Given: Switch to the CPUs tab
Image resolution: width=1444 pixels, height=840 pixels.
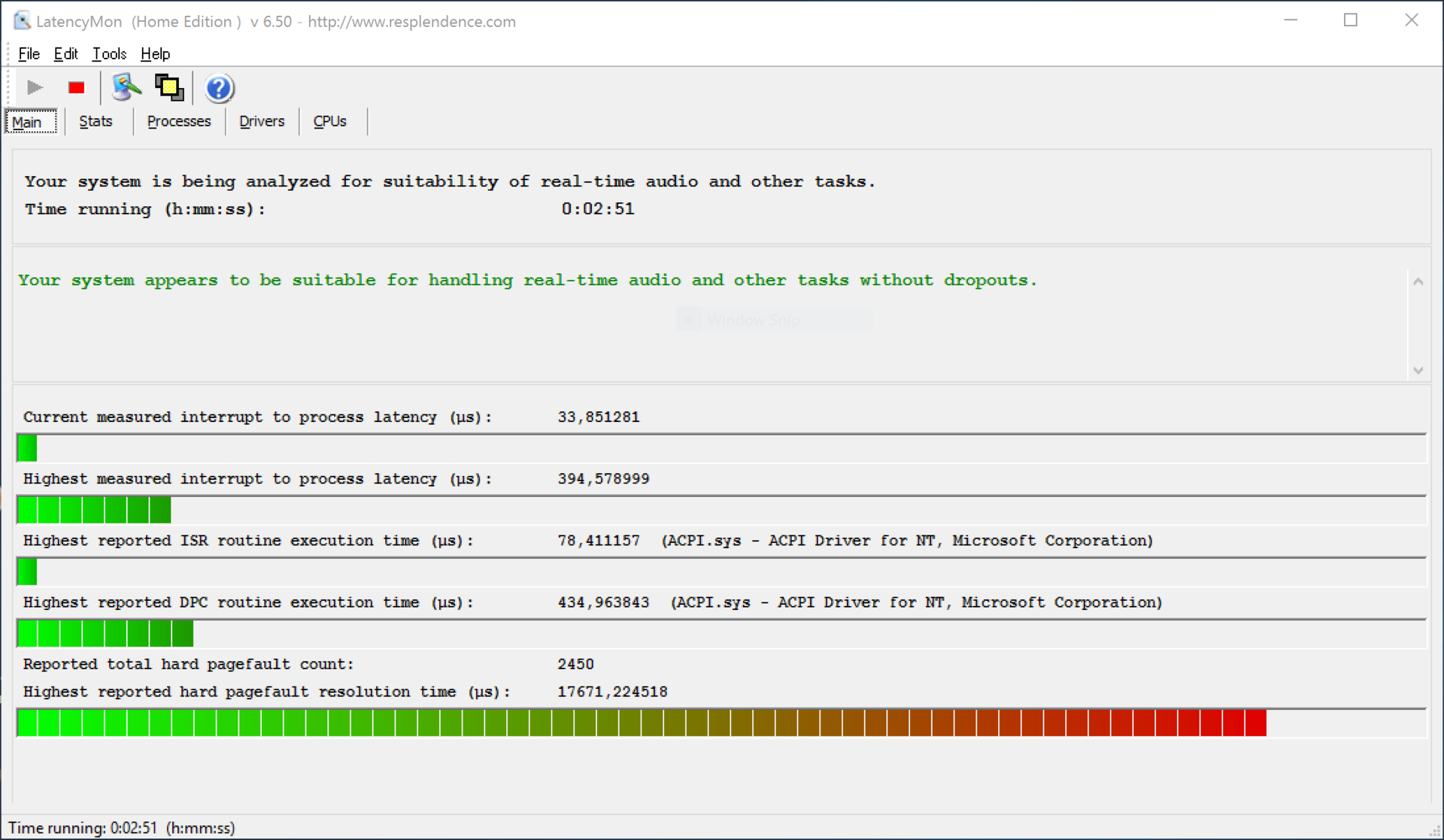Looking at the screenshot, I should pos(329,122).
